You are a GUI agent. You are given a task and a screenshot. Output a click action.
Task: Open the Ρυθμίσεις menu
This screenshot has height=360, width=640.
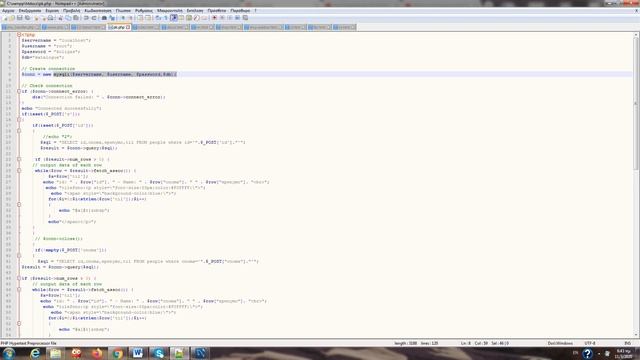tap(144, 11)
